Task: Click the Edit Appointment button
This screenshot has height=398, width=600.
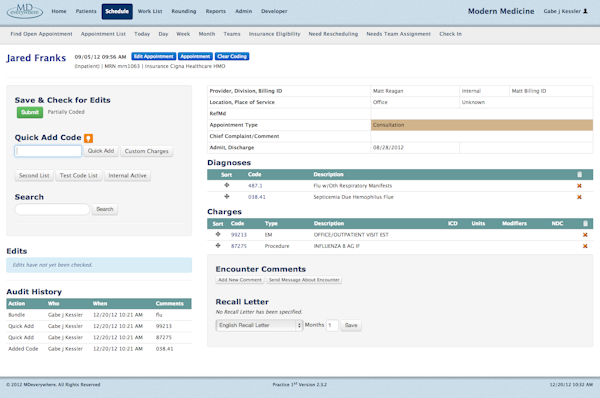Action: click(153, 57)
